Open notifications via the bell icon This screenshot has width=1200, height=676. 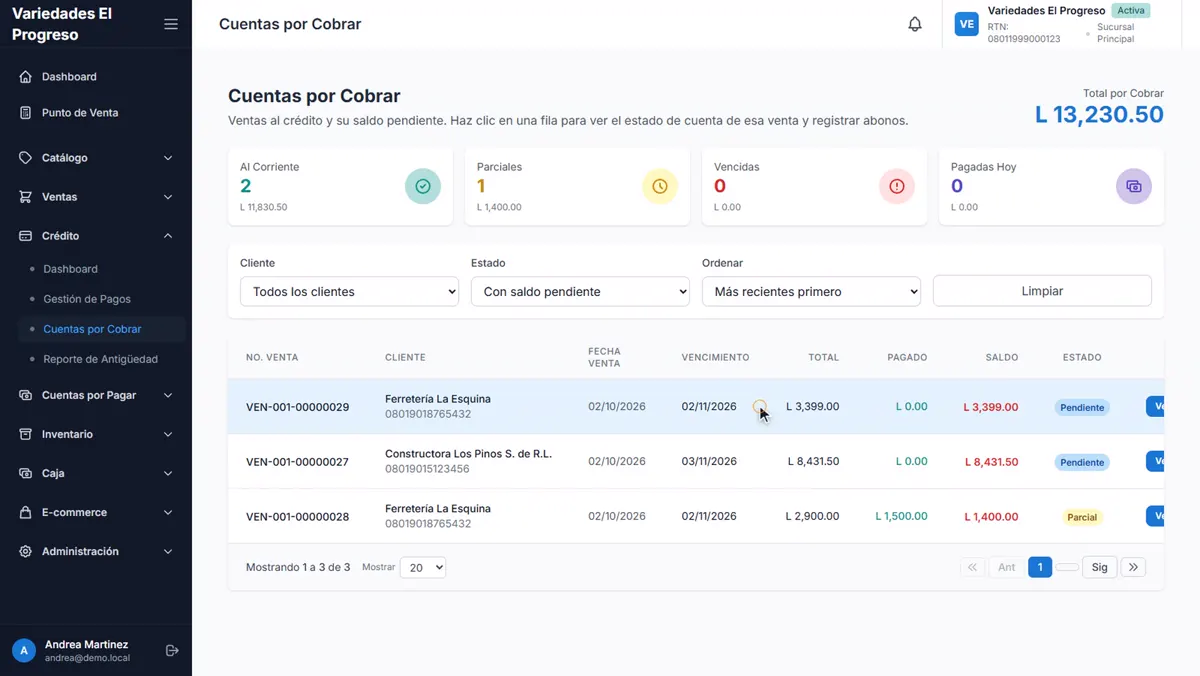click(915, 24)
